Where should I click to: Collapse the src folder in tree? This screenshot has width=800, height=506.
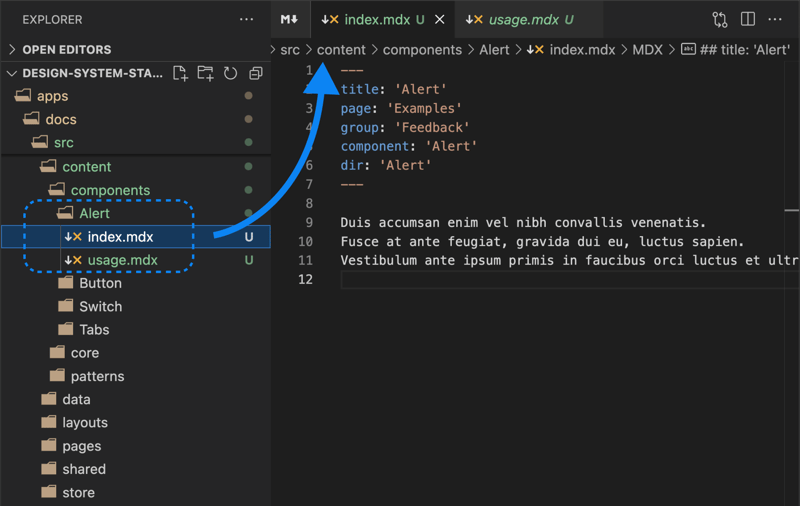pyautogui.click(x=135, y=142)
